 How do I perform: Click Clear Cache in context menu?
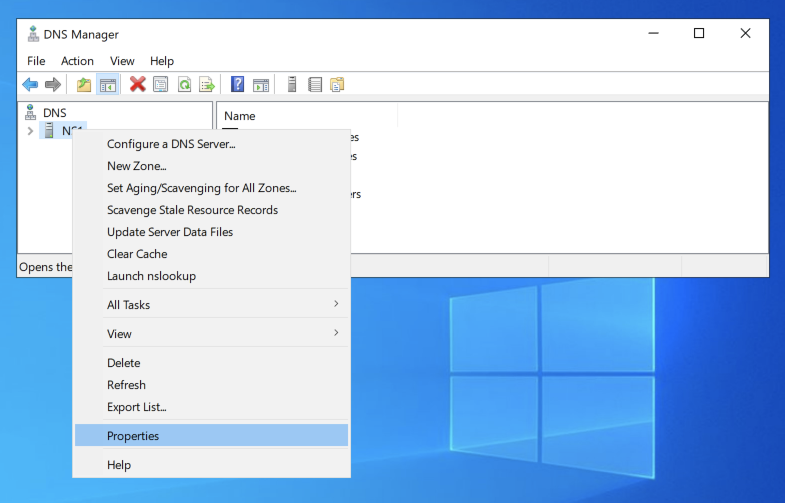click(x=137, y=254)
